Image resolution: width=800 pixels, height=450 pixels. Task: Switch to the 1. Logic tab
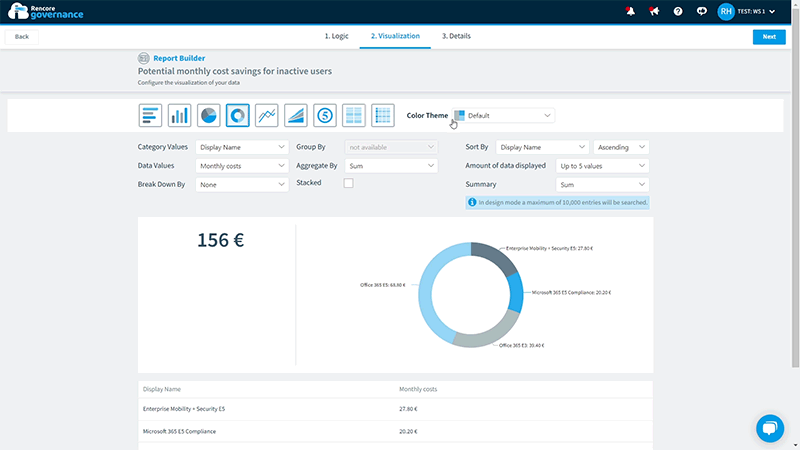(x=336, y=36)
